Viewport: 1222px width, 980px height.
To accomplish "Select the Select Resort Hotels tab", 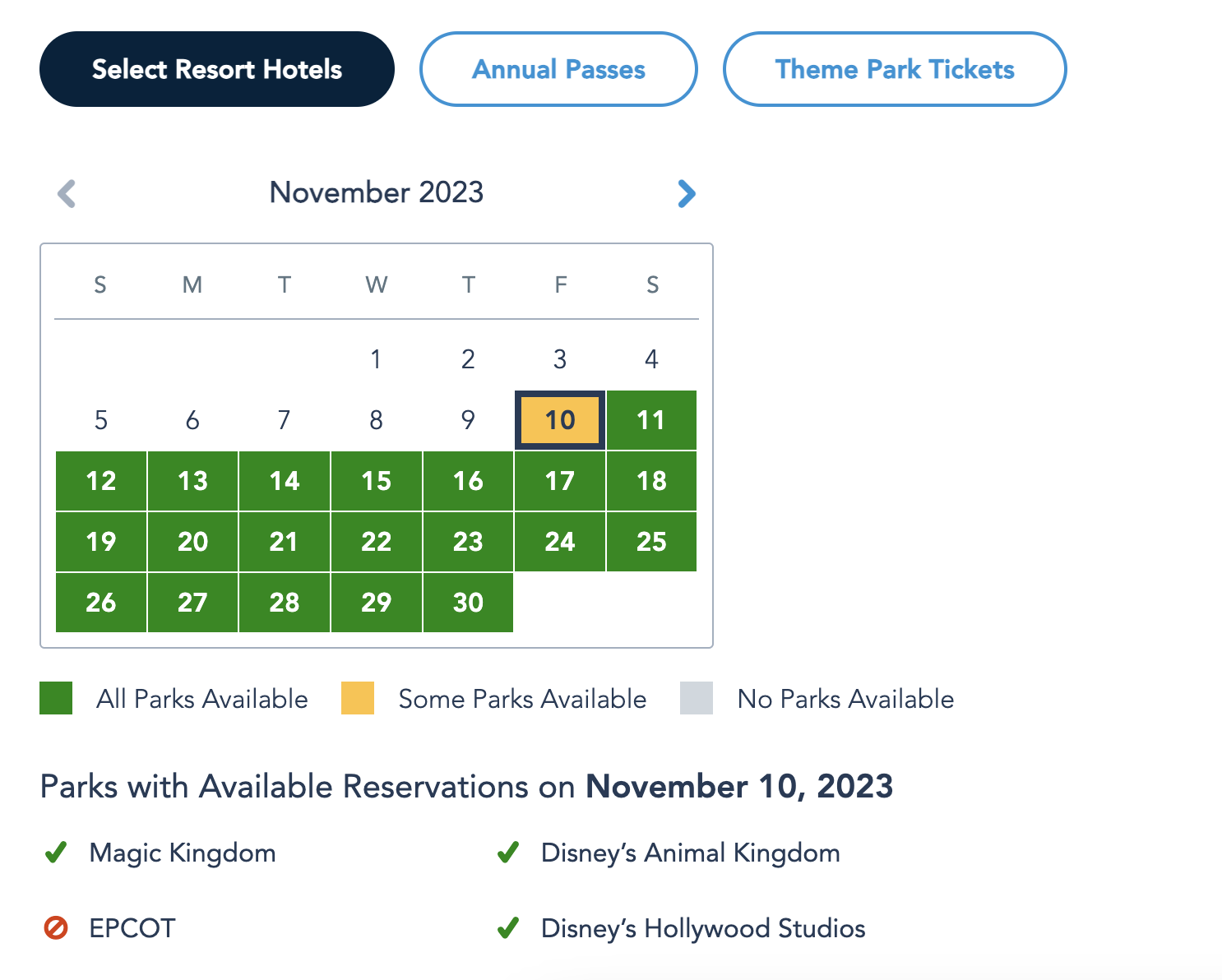I will pyautogui.click(x=217, y=69).
